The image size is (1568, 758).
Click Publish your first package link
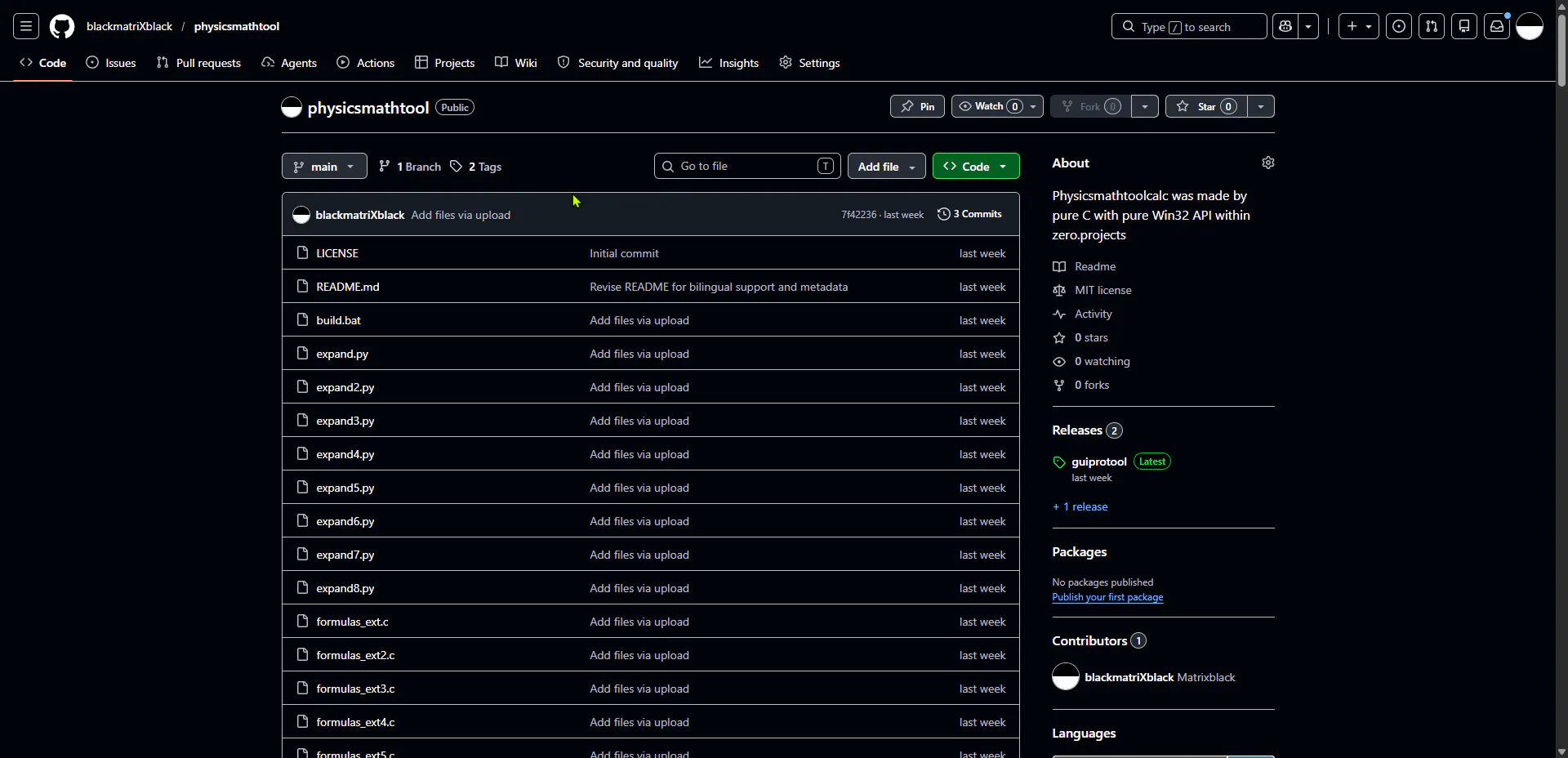pos(1107,597)
